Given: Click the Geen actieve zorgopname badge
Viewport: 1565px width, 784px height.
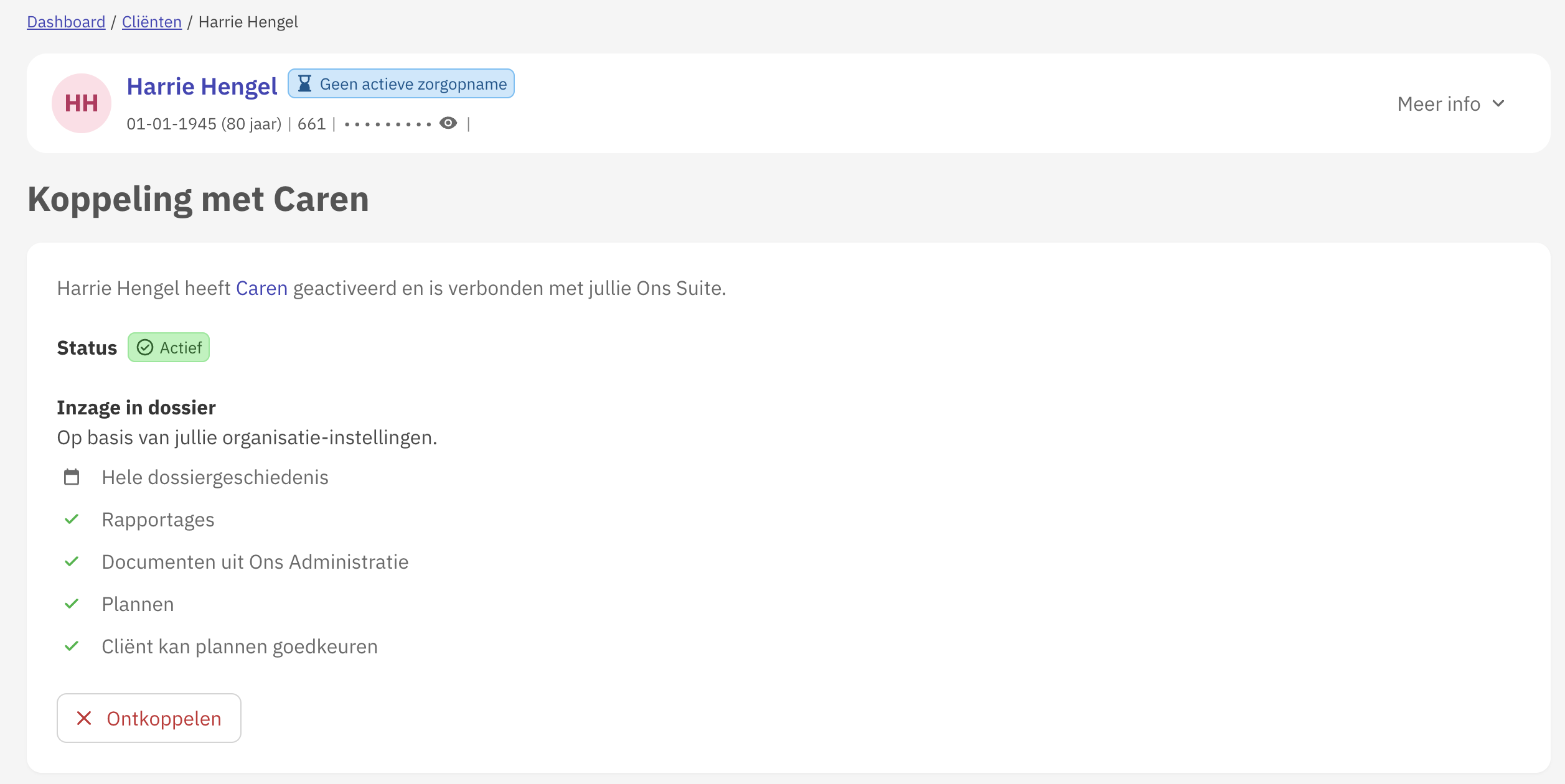Looking at the screenshot, I should 401,83.
